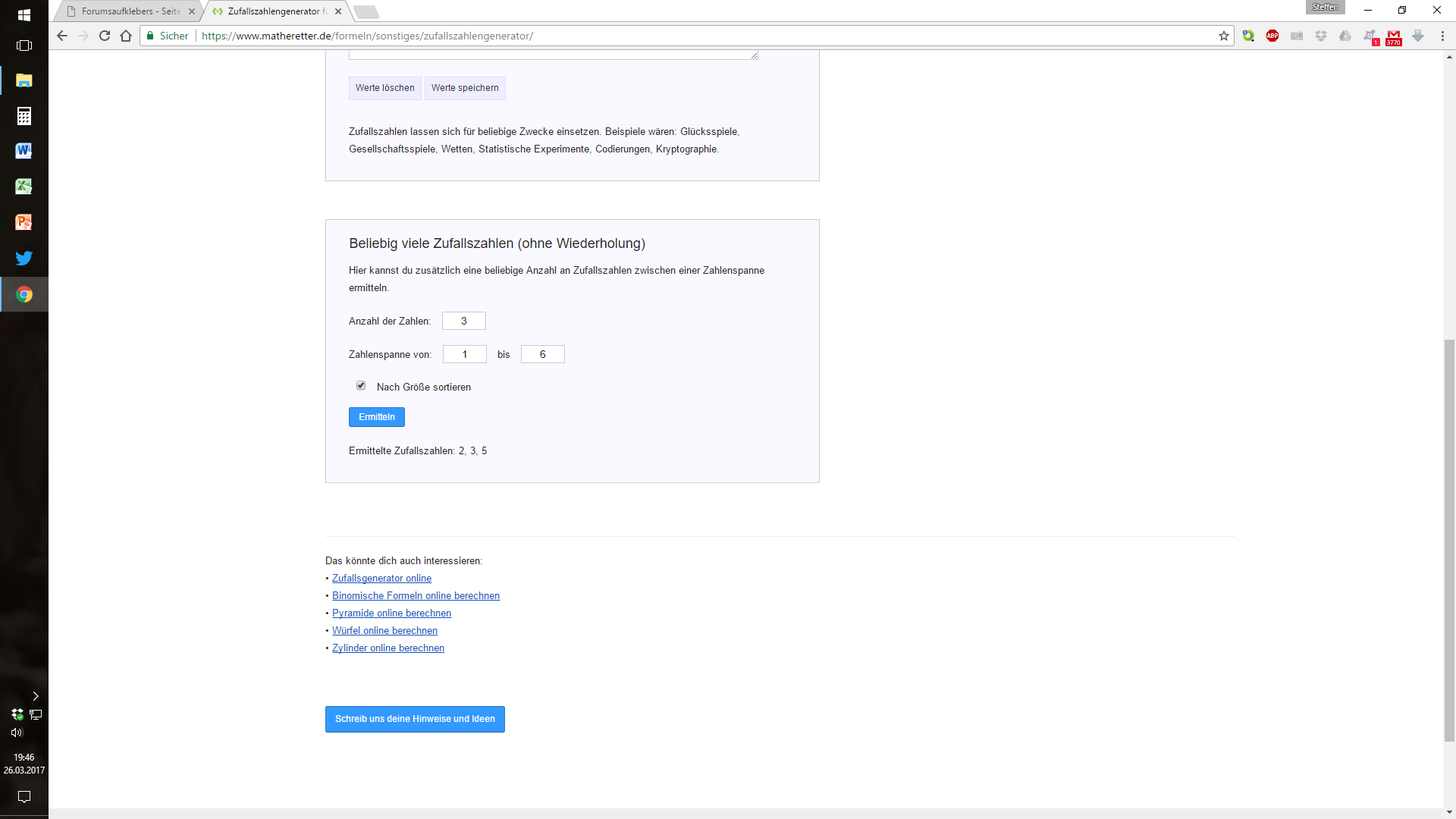Bookmark this page with the star icon
The width and height of the screenshot is (1456, 819).
point(1224,36)
